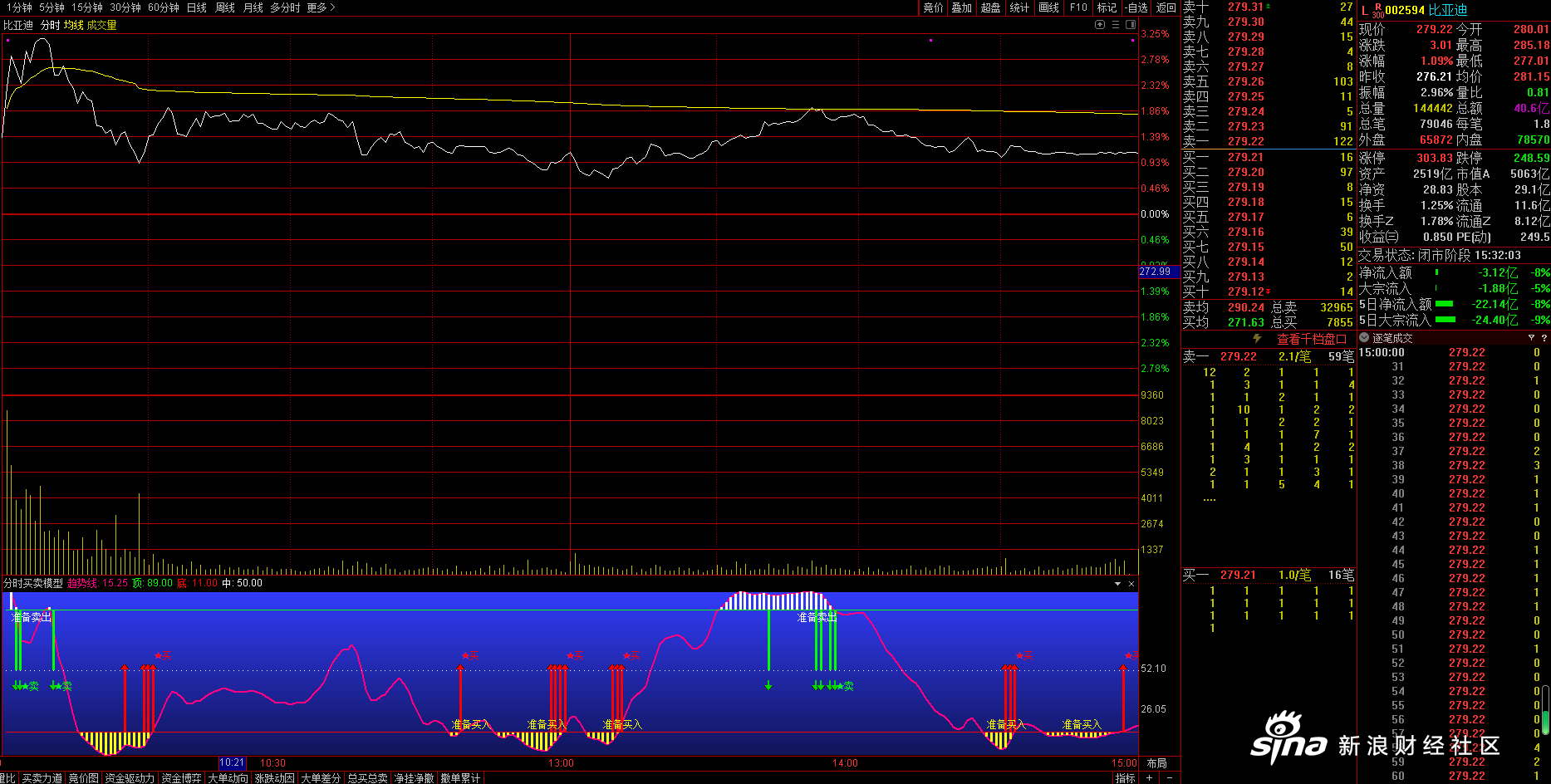Select the 分时 label above chart
The height and width of the screenshot is (784, 1551).
tap(51, 26)
